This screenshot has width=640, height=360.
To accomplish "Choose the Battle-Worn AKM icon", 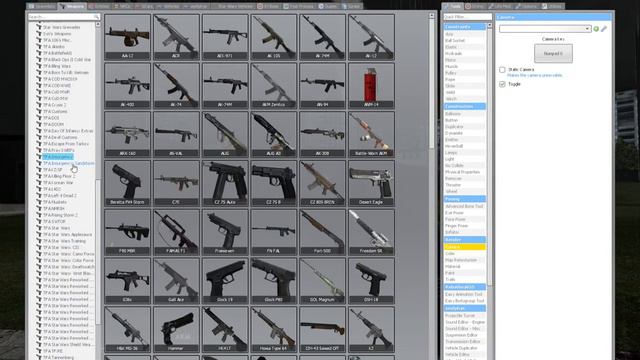I will click(371, 135).
